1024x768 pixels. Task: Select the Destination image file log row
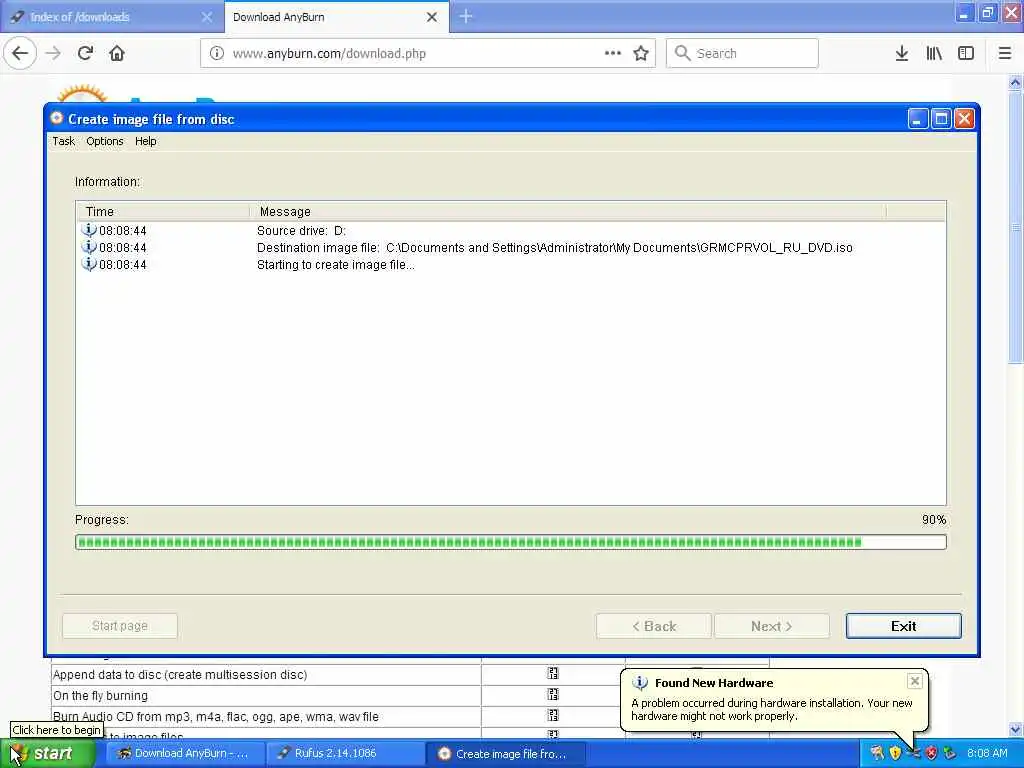coord(511,248)
